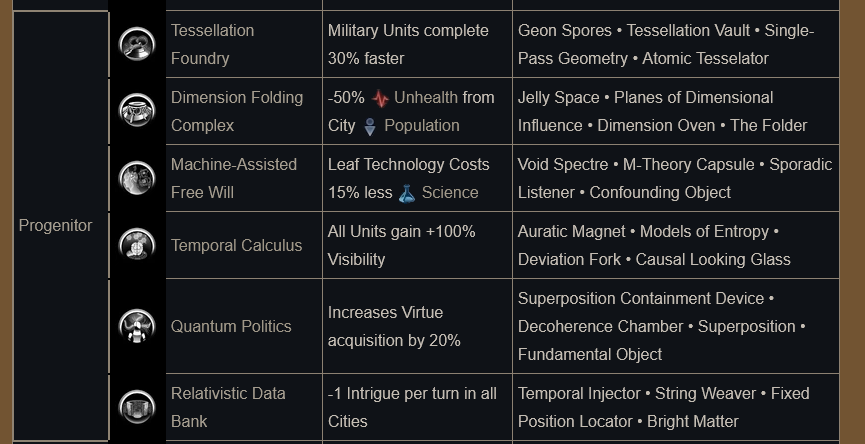Follow the Machine-Assisted Free Will link
This screenshot has width=865, height=444.
tap(234, 178)
